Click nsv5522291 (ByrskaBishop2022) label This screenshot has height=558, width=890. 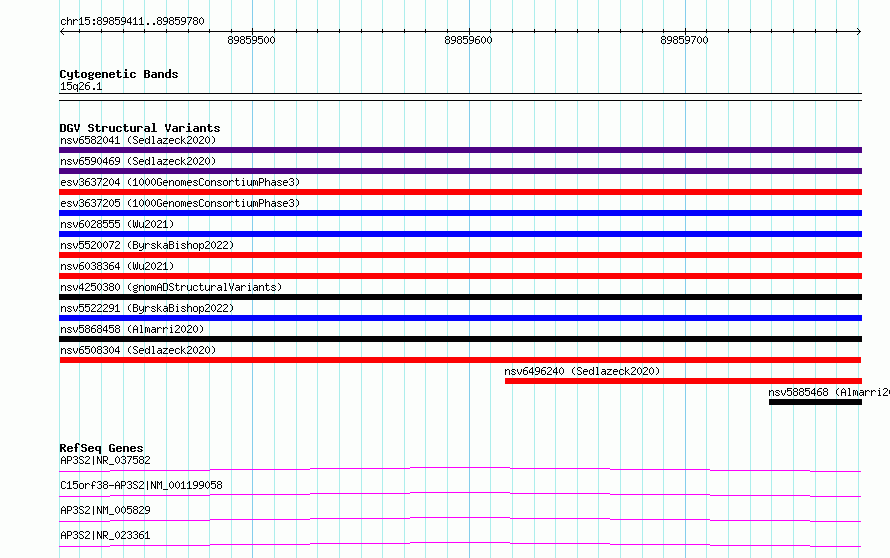(x=147, y=308)
